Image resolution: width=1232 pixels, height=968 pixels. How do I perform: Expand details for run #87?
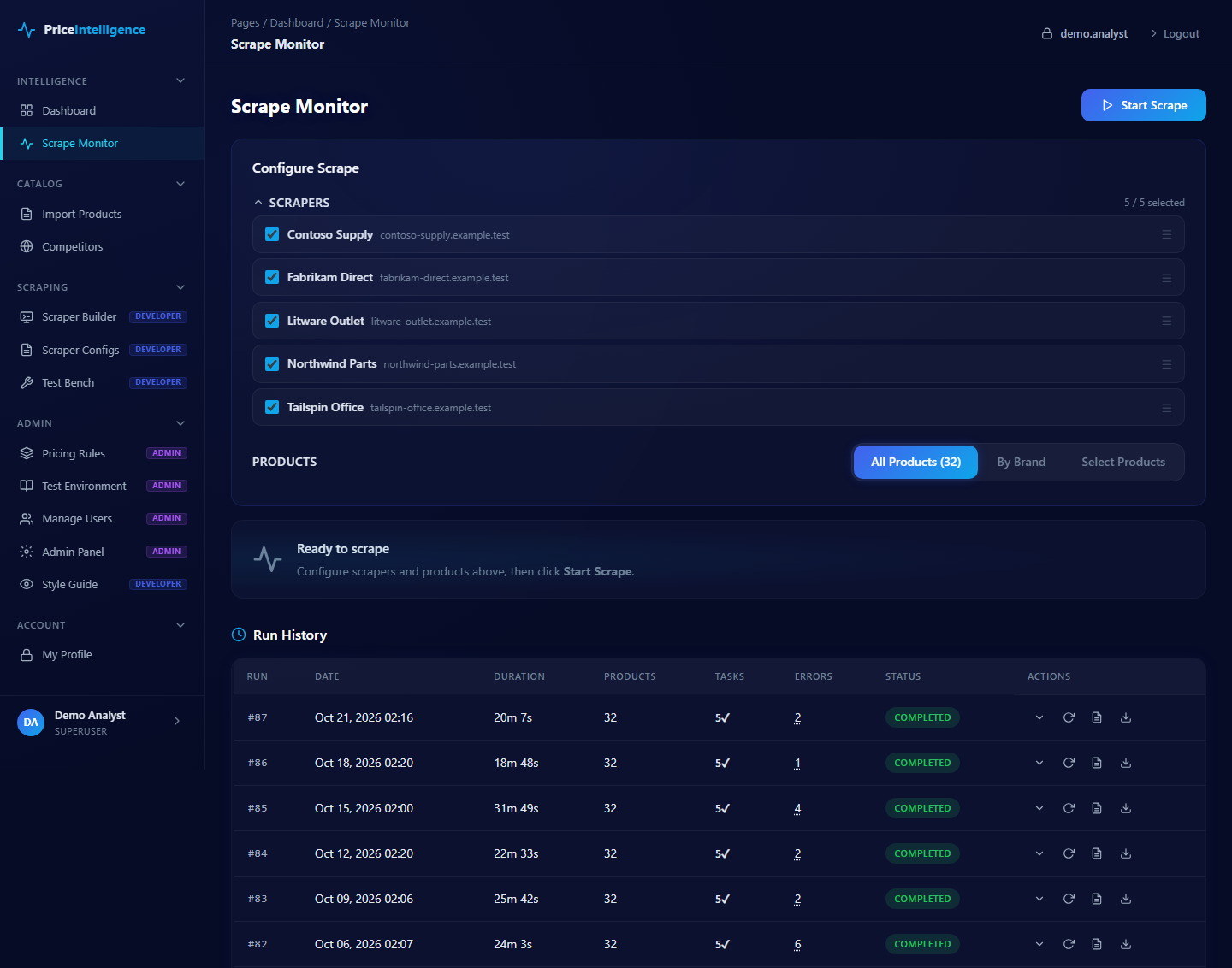click(1039, 717)
